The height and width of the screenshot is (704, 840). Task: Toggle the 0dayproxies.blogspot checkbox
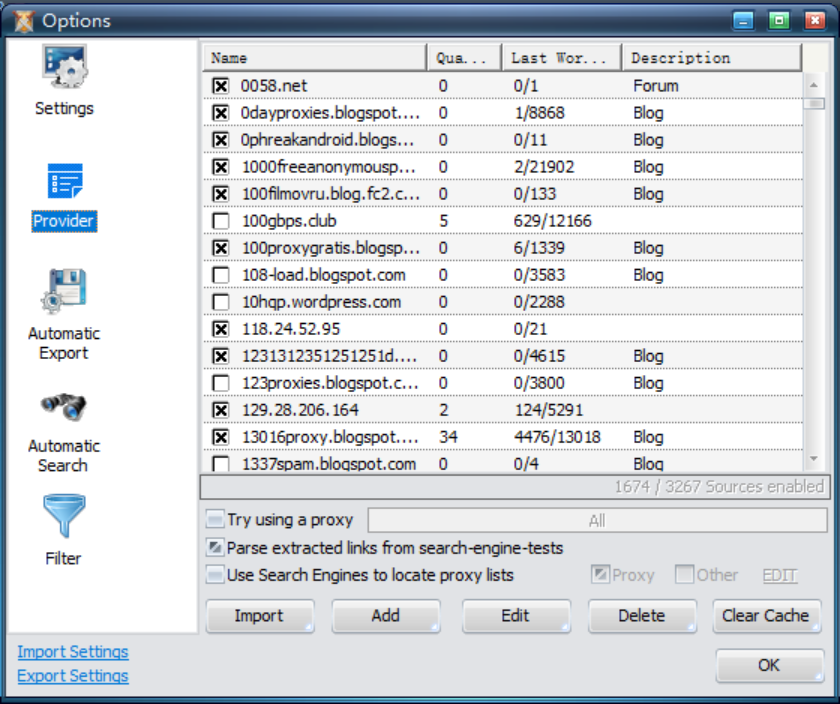point(221,113)
